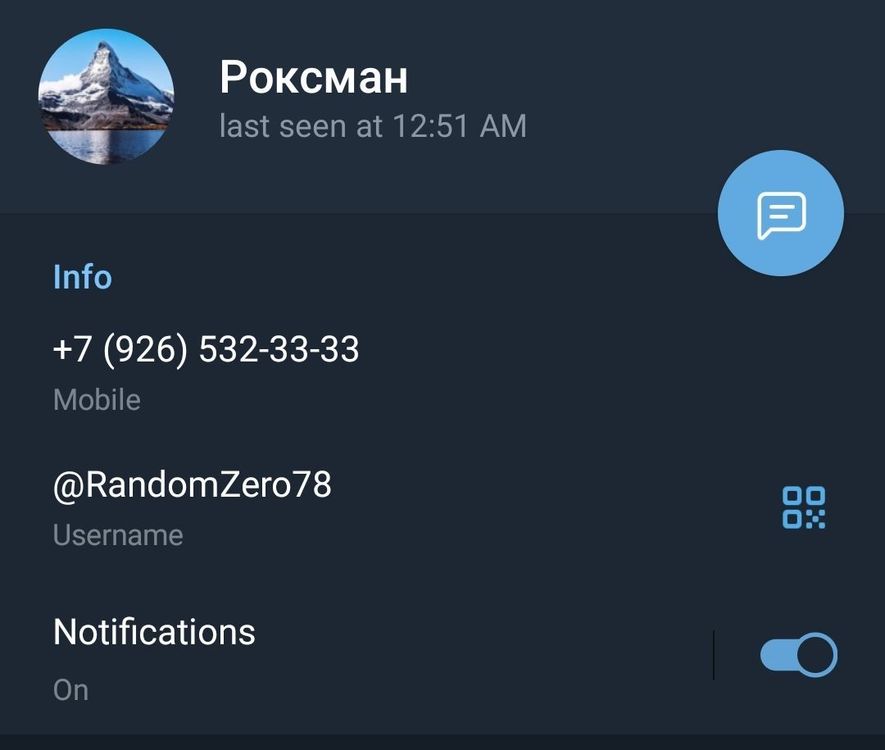Click the lake reflection in the avatar image
Screen dimensions: 885x750
(x=106, y=145)
